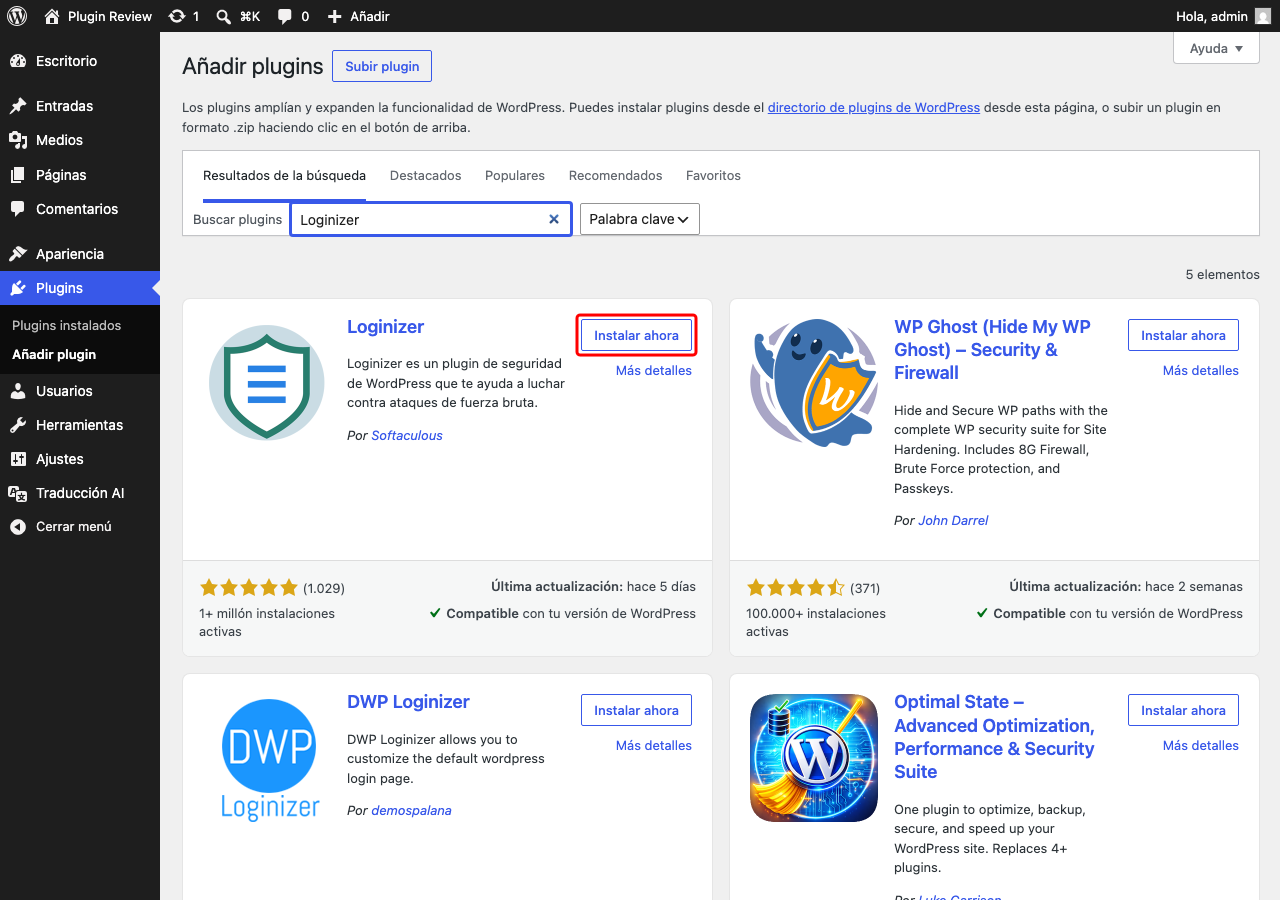Open Más detalles for Optimal State
Image resolution: width=1280 pixels, height=900 pixels.
tap(1201, 745)
